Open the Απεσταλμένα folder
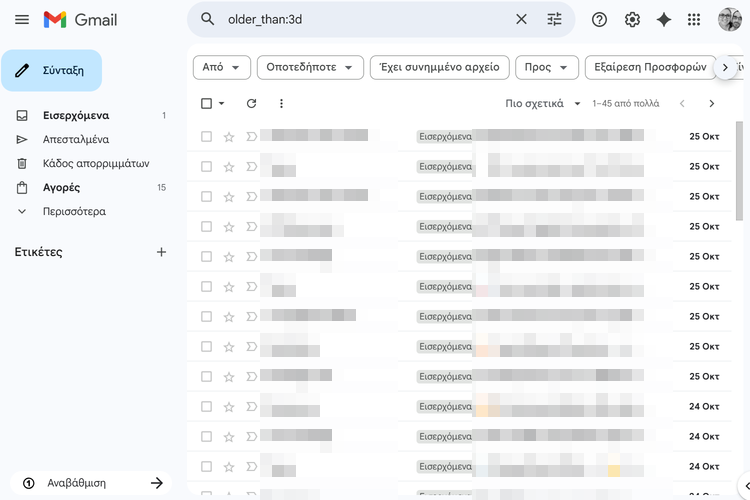 76,139
